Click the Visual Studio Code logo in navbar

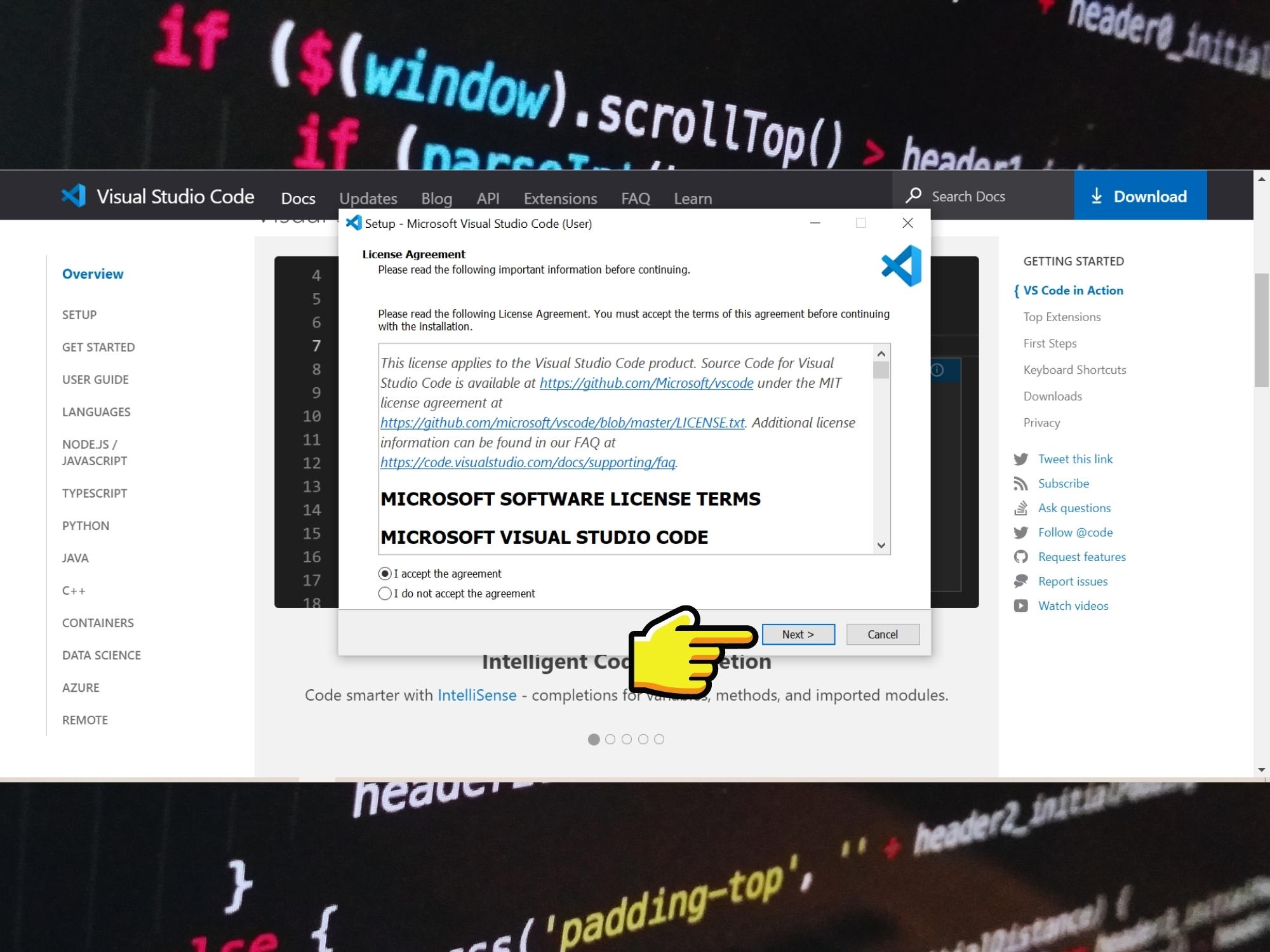pos(74,195)
